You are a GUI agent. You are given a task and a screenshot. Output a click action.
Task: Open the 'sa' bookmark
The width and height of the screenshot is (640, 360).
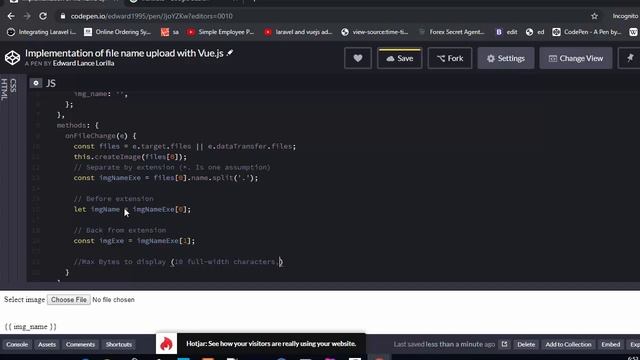pyautogui.click(x=170, y=32)
